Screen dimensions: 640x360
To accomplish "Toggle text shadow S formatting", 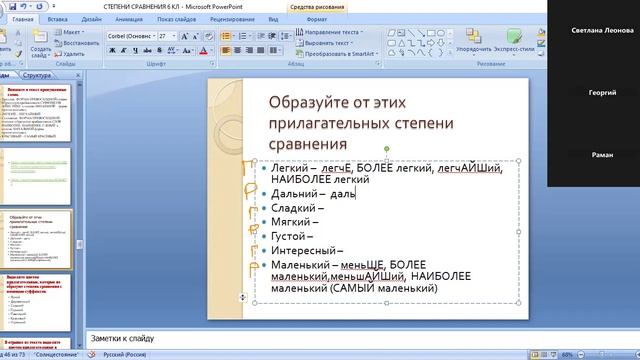I will point(159,51).
